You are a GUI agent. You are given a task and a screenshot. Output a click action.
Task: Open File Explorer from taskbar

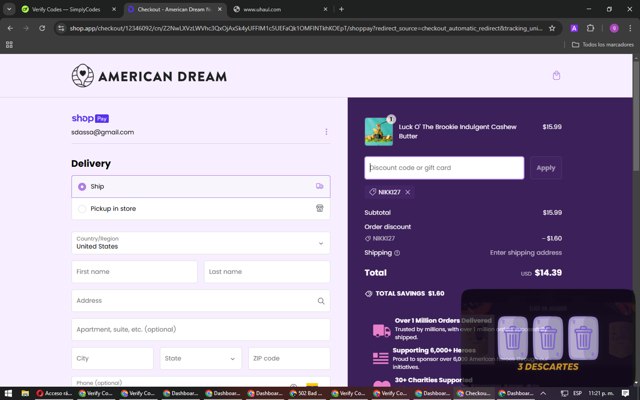tap(25, 393)
